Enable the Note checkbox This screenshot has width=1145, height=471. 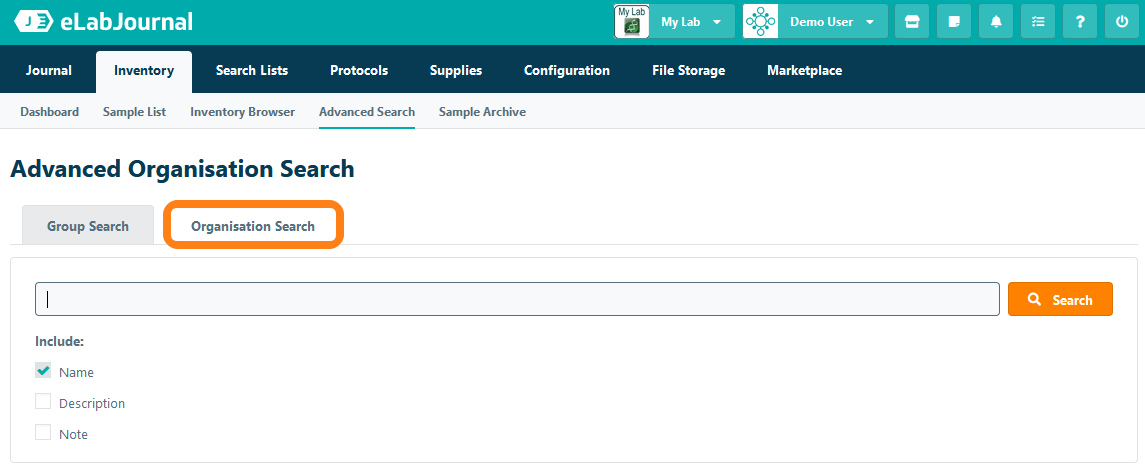click(43, 433)
